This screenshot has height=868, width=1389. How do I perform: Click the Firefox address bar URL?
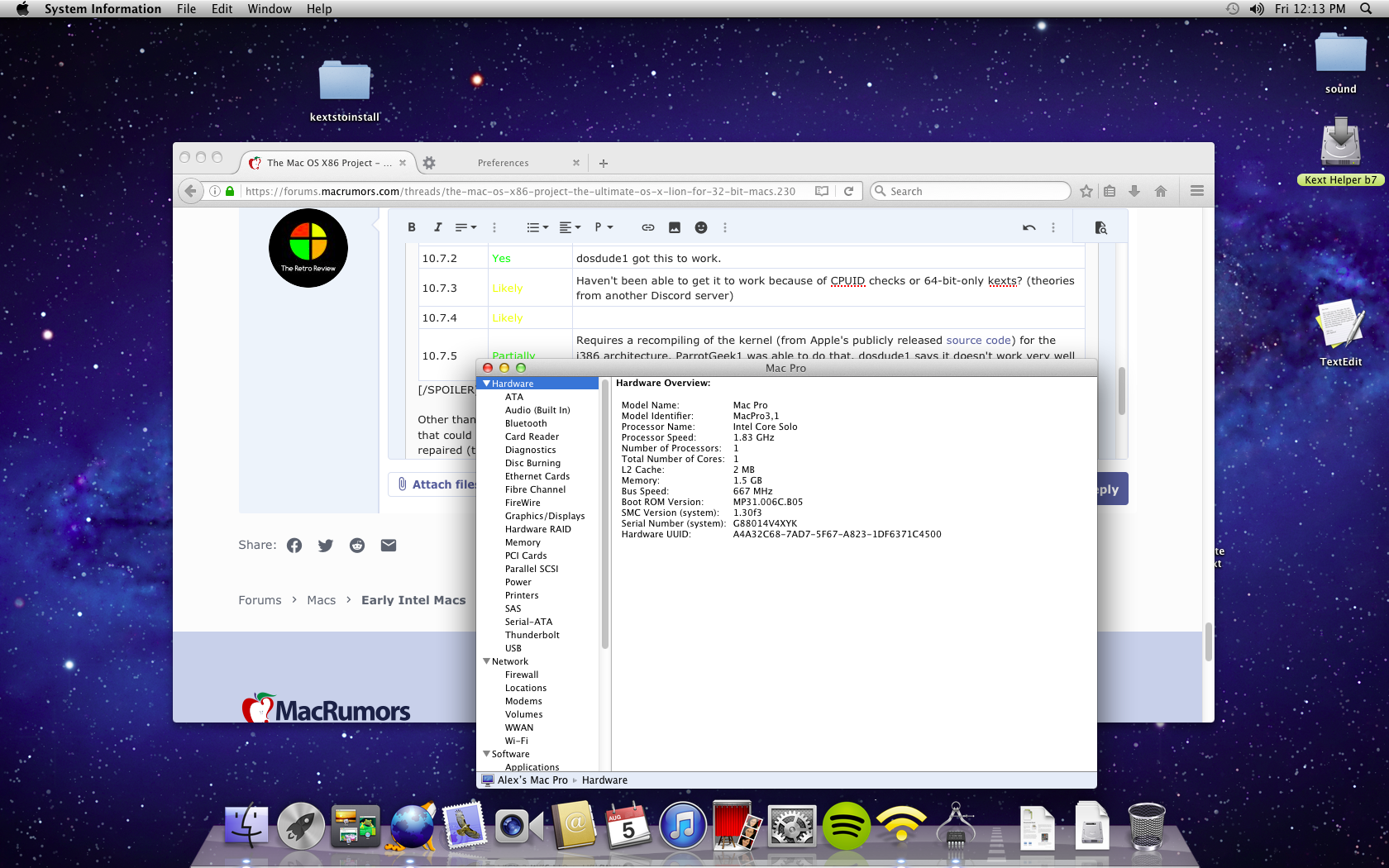click(520, 191)
